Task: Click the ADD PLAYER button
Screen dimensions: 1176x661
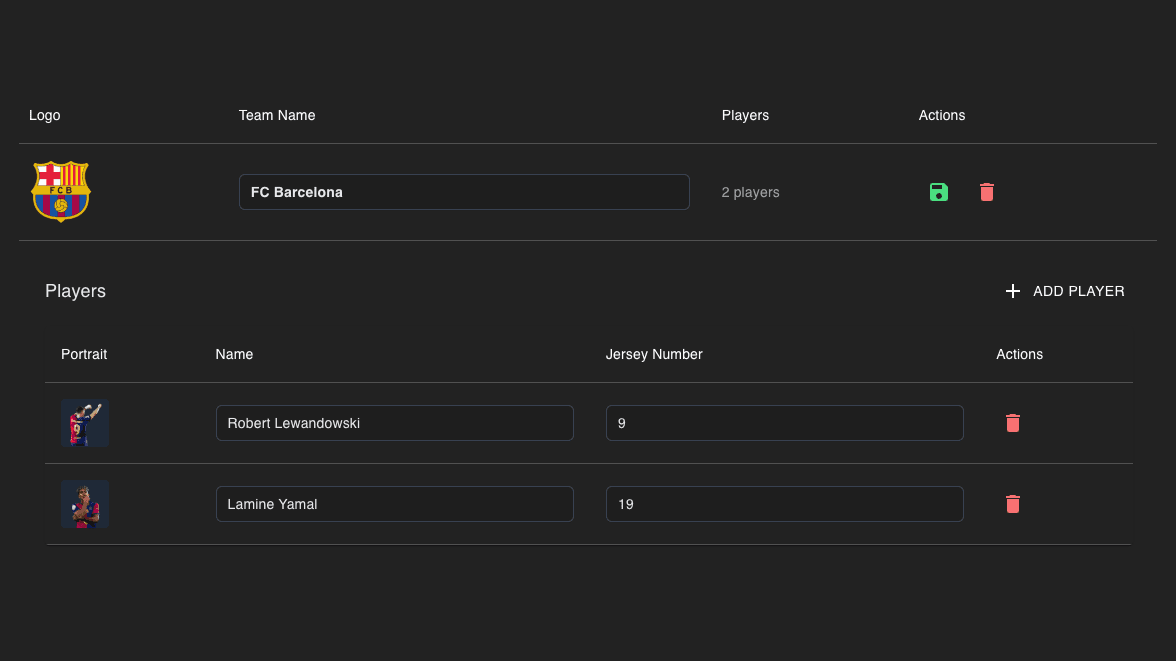Action: [x=1065, y=291]
